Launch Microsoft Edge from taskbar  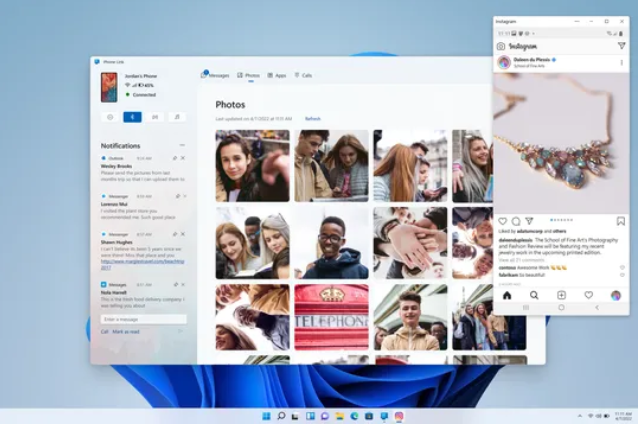[354, 416]
